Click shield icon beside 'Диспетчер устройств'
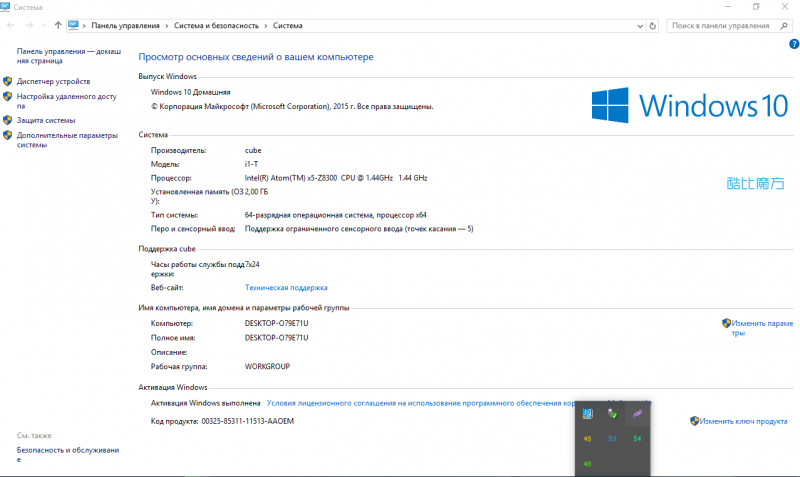The height and width of the screenshot is (477, 800). (x=7, y=81)
